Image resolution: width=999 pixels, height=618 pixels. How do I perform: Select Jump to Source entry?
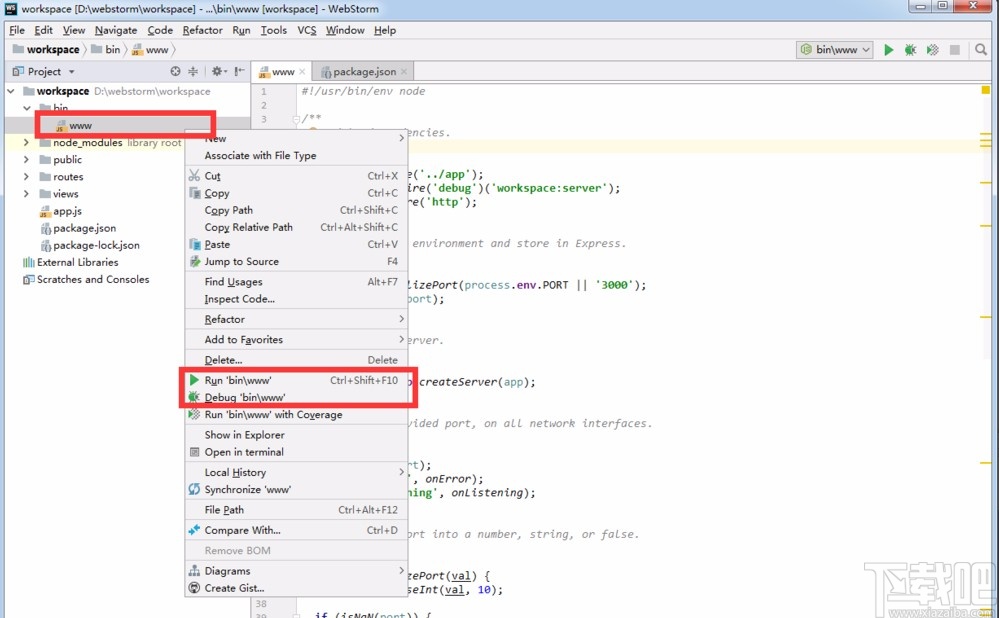296,262
